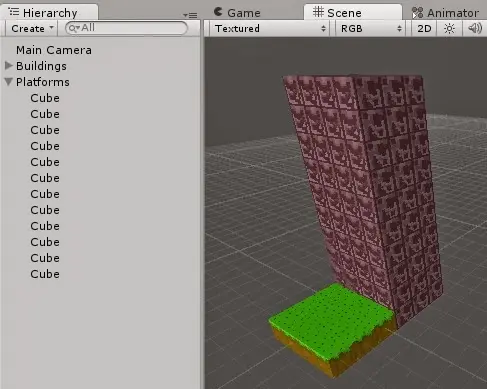Select Main Camera in Hierarchy
487x389 pixels.
tap(54, 50)
